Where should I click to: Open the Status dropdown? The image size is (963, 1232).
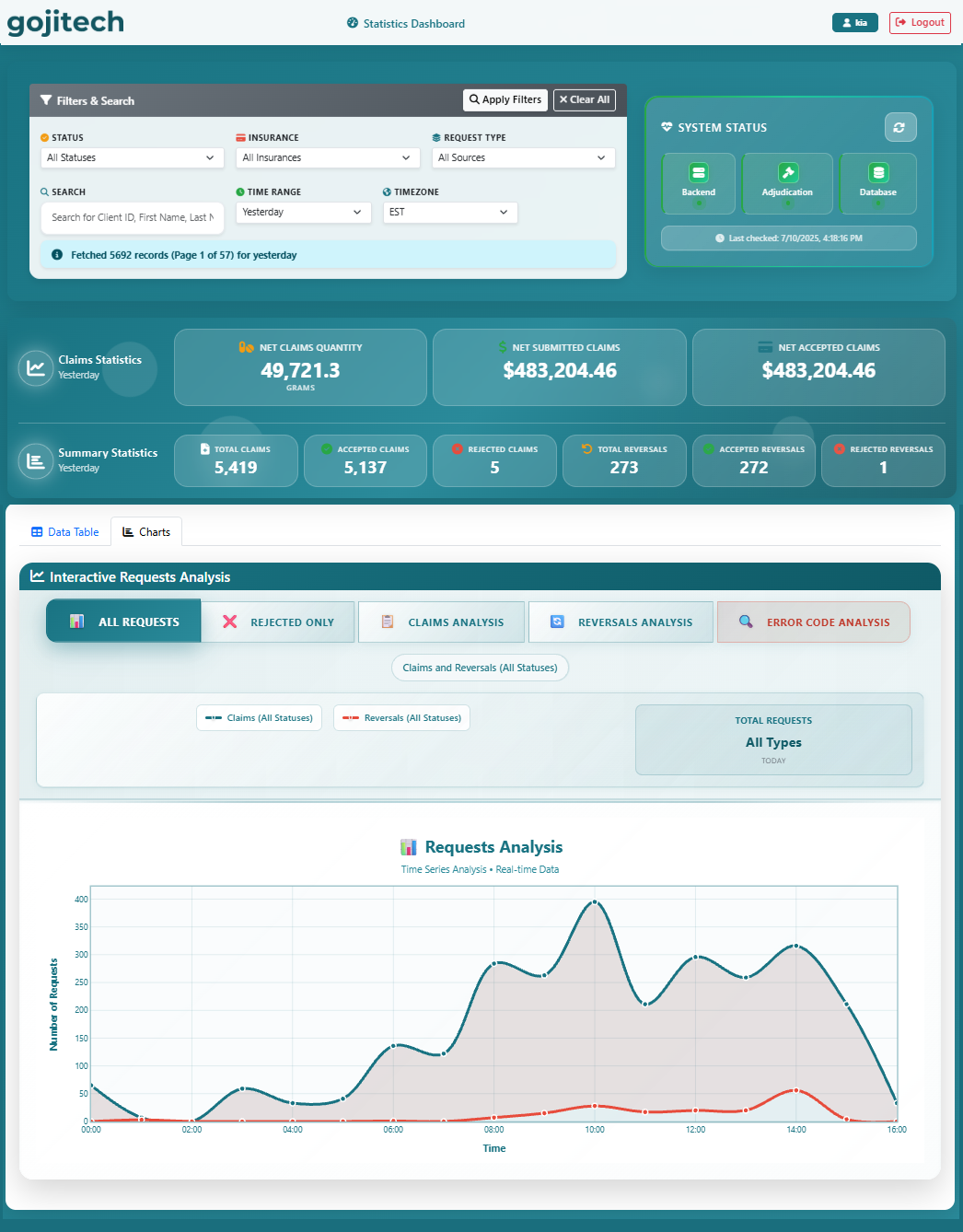tap(132, 157)
